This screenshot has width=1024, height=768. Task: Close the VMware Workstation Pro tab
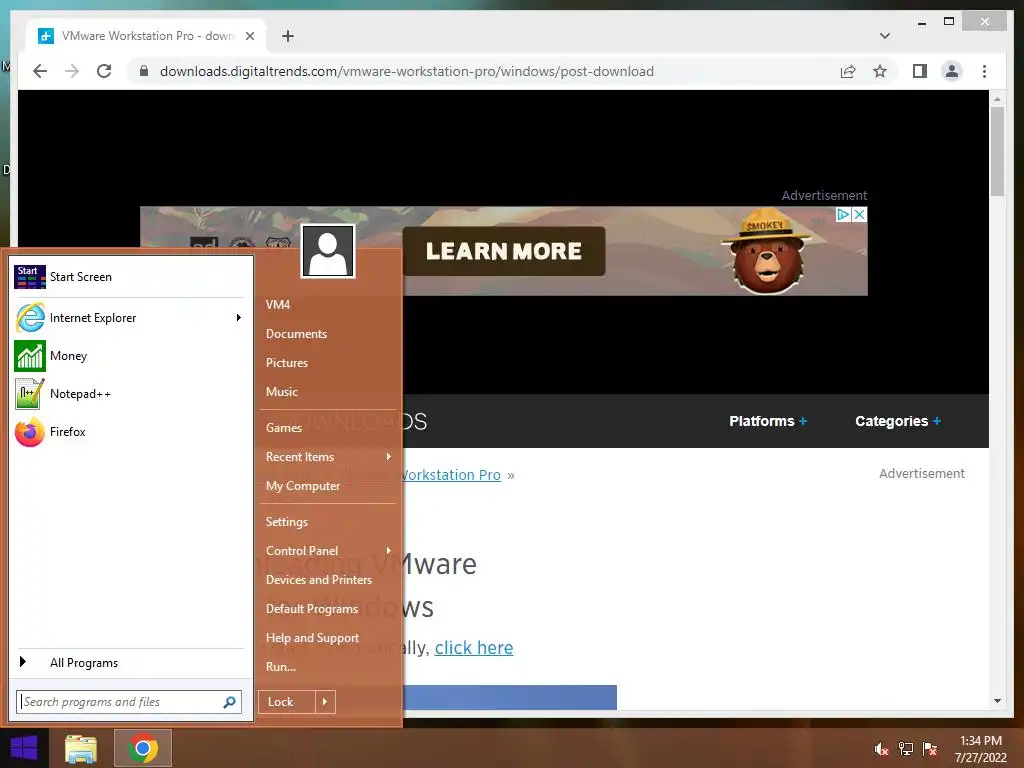(249, 36)
